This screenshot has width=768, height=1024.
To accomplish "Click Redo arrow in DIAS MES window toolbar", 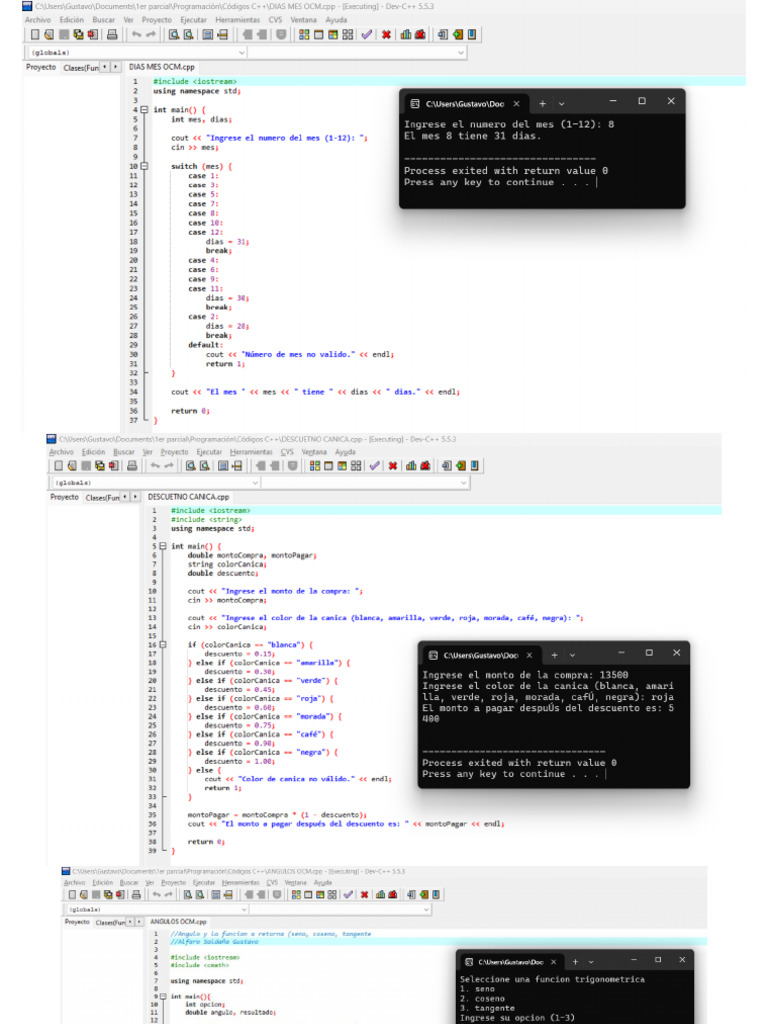I will click(151, 35).
